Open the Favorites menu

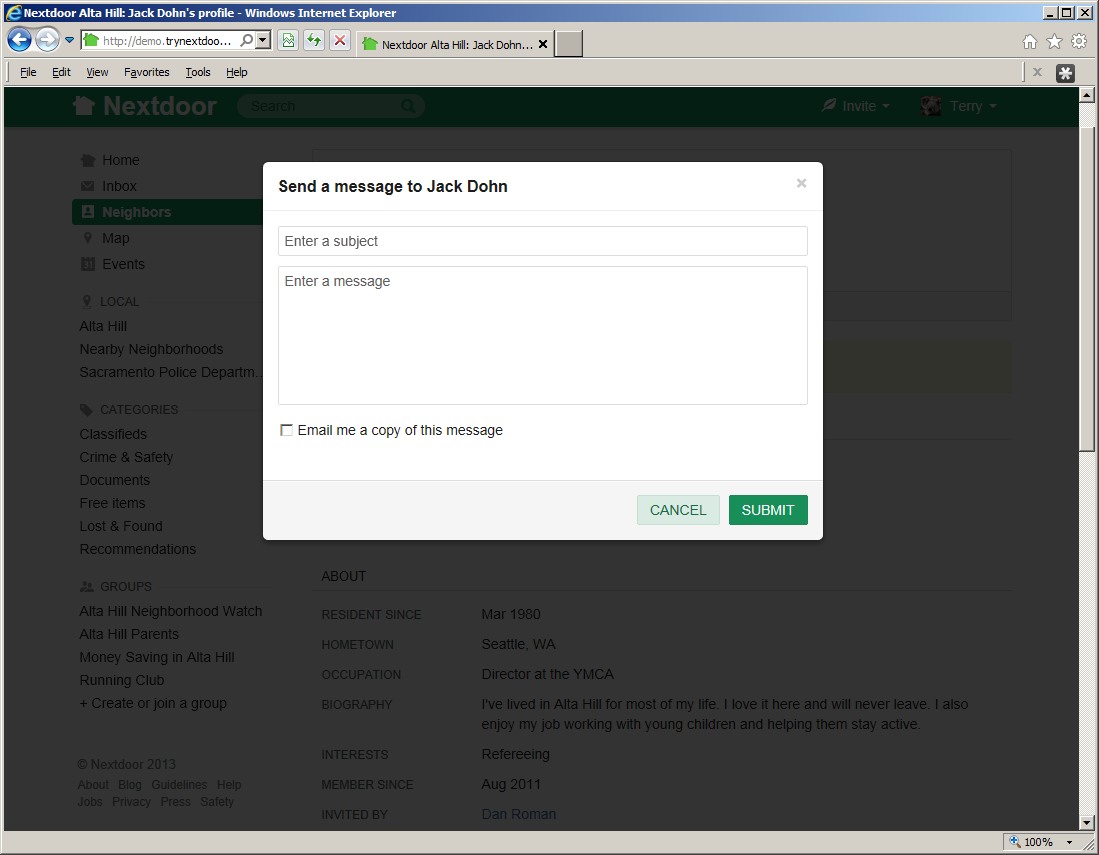146,72
